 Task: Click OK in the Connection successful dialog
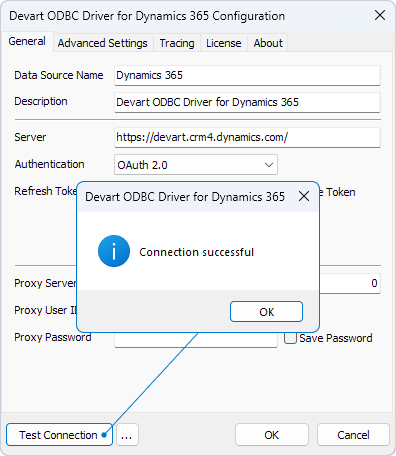(x=266, y=312)
